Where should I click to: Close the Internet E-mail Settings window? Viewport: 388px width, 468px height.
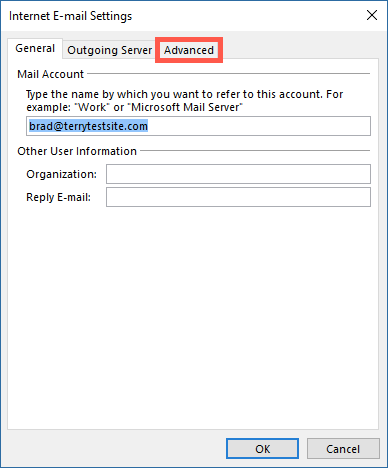coord(372,15)
